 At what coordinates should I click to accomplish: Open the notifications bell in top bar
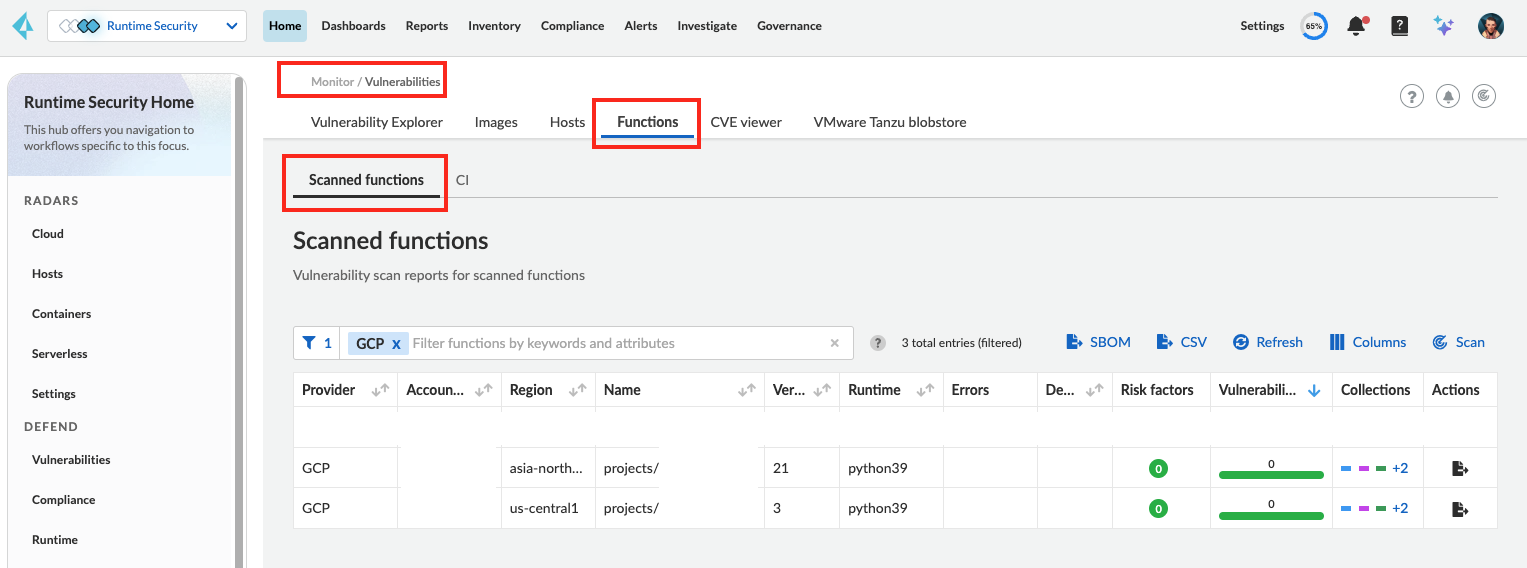(1356, 26)
